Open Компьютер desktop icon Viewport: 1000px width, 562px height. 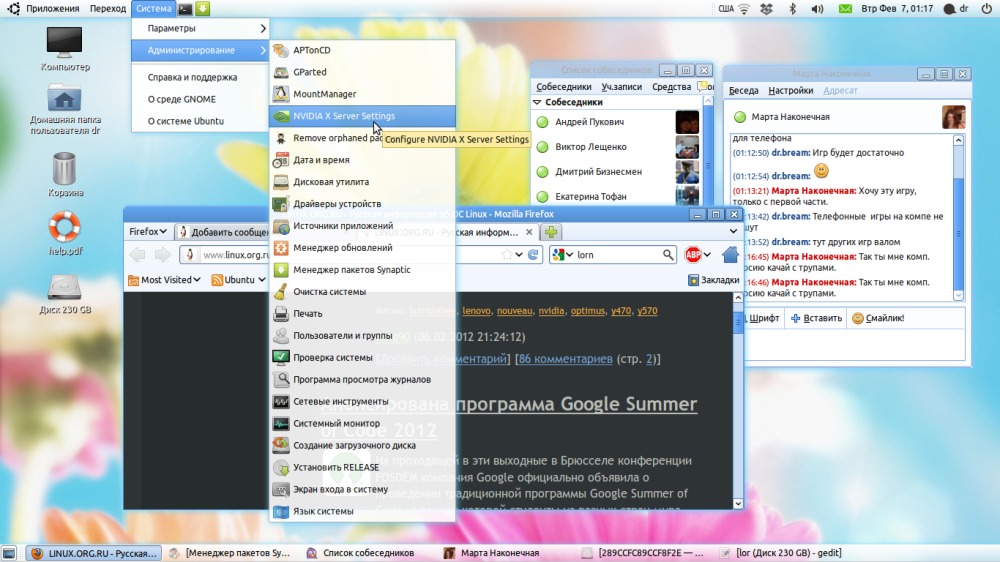tap(64, 50)
